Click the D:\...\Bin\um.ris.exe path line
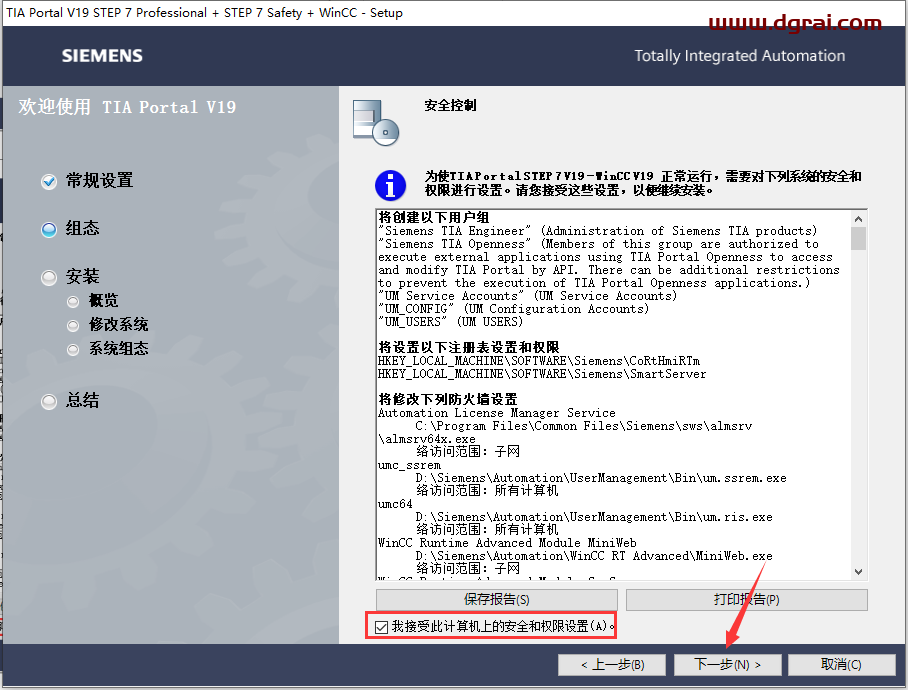The height and width of the screenshot is (690, 908). pyautogui.click(x=594, y=517)
